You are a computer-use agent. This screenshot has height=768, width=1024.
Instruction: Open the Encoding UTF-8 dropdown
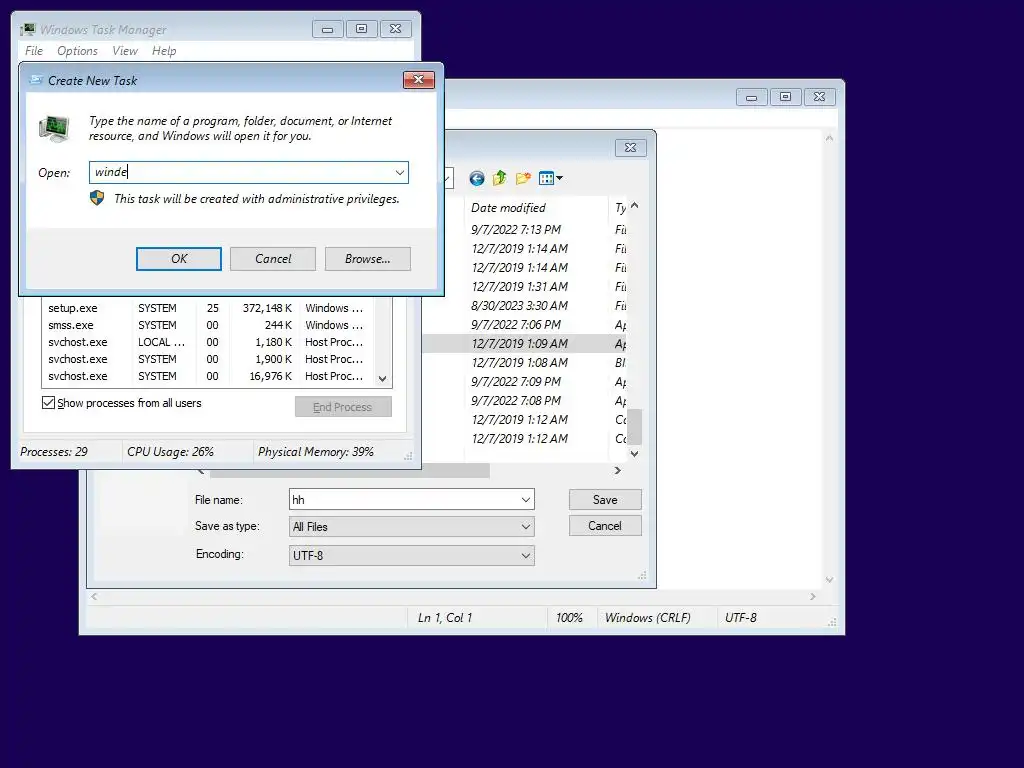tap(526, 555)
